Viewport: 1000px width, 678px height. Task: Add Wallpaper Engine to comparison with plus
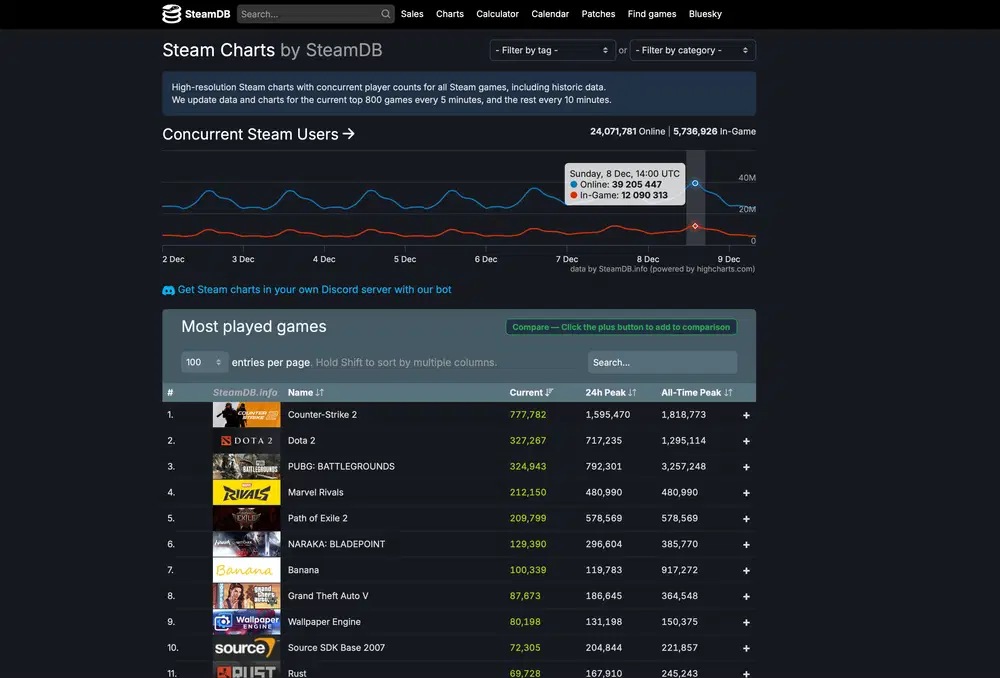746,623
